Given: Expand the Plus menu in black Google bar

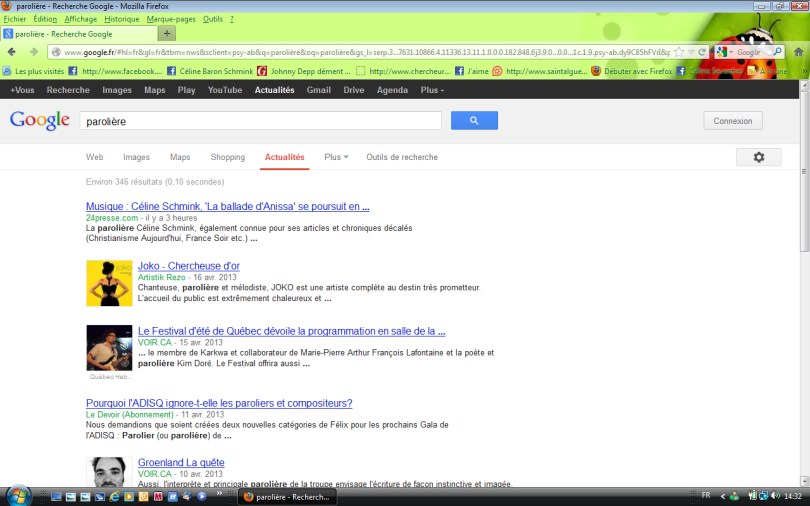Looking at the screenshot, I should tap(432, 90).
